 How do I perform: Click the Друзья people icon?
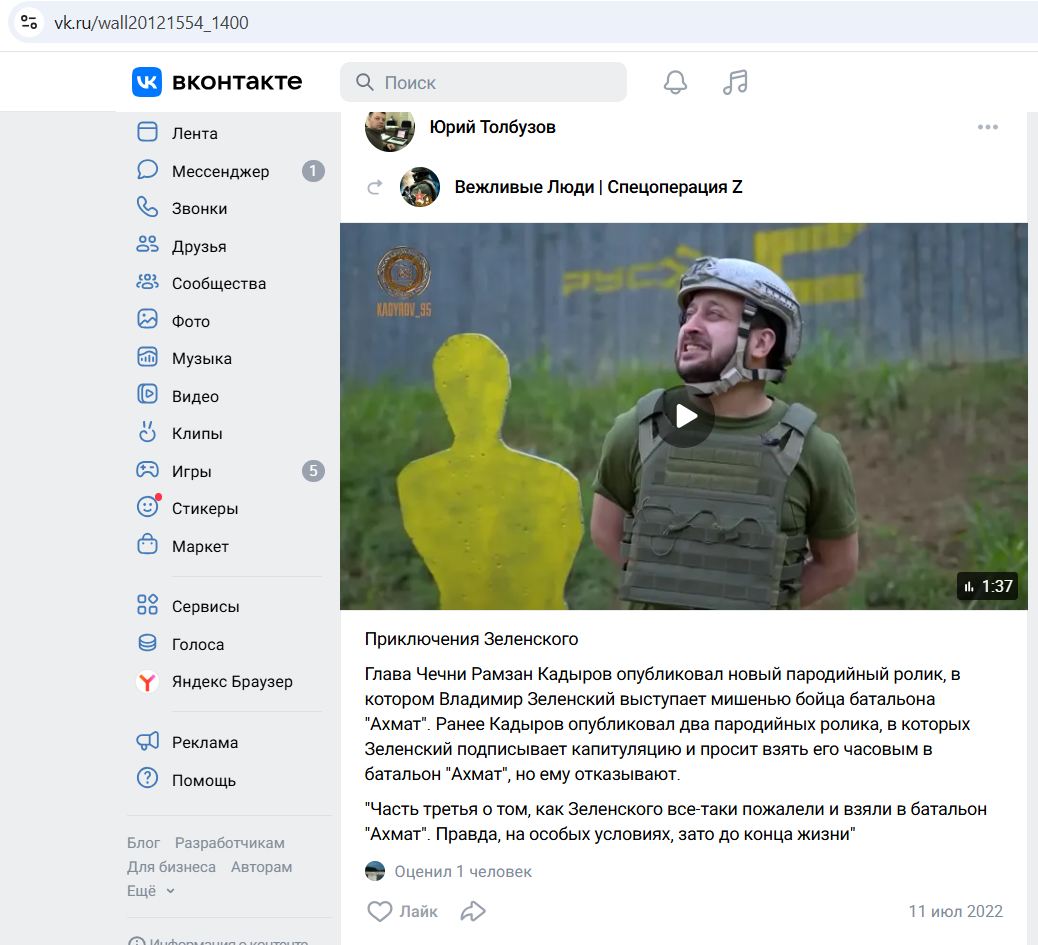[147, 245]
